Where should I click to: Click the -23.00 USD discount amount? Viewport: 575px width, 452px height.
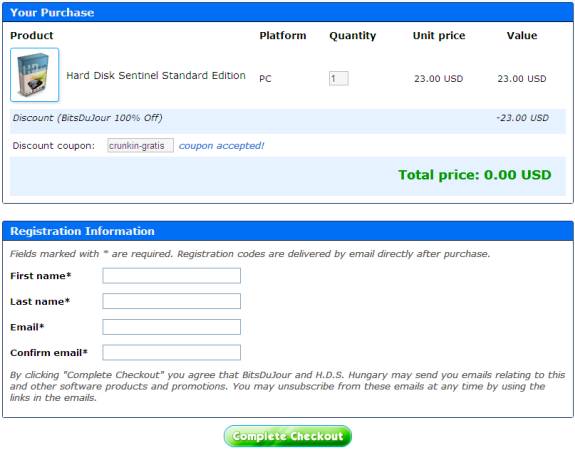523,118
